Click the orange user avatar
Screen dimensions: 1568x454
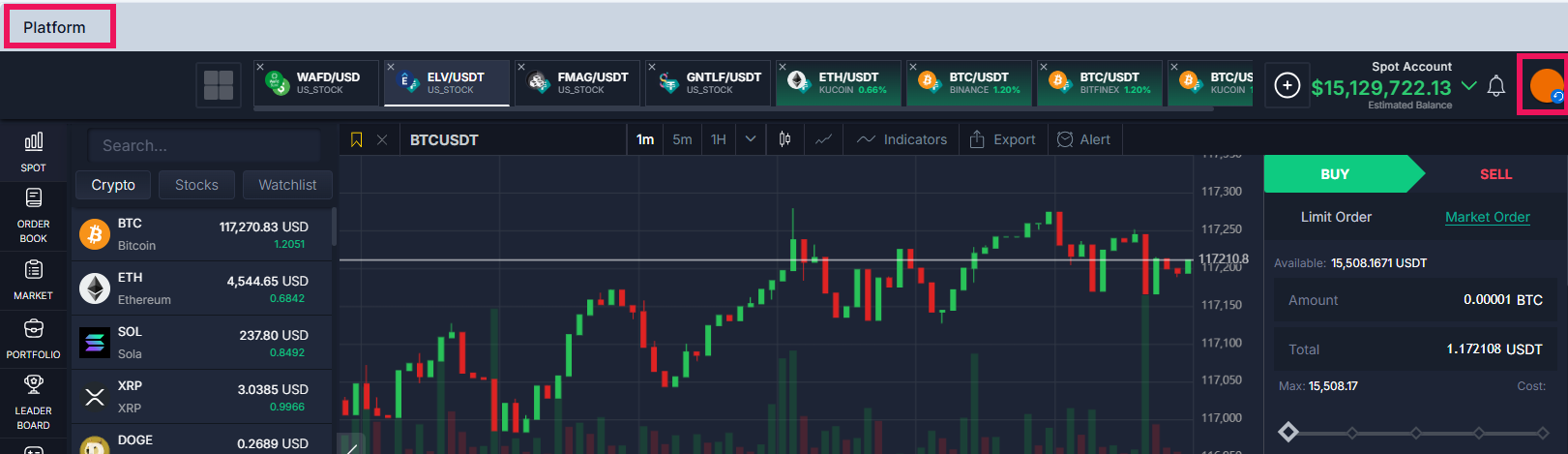[1545, 85]
